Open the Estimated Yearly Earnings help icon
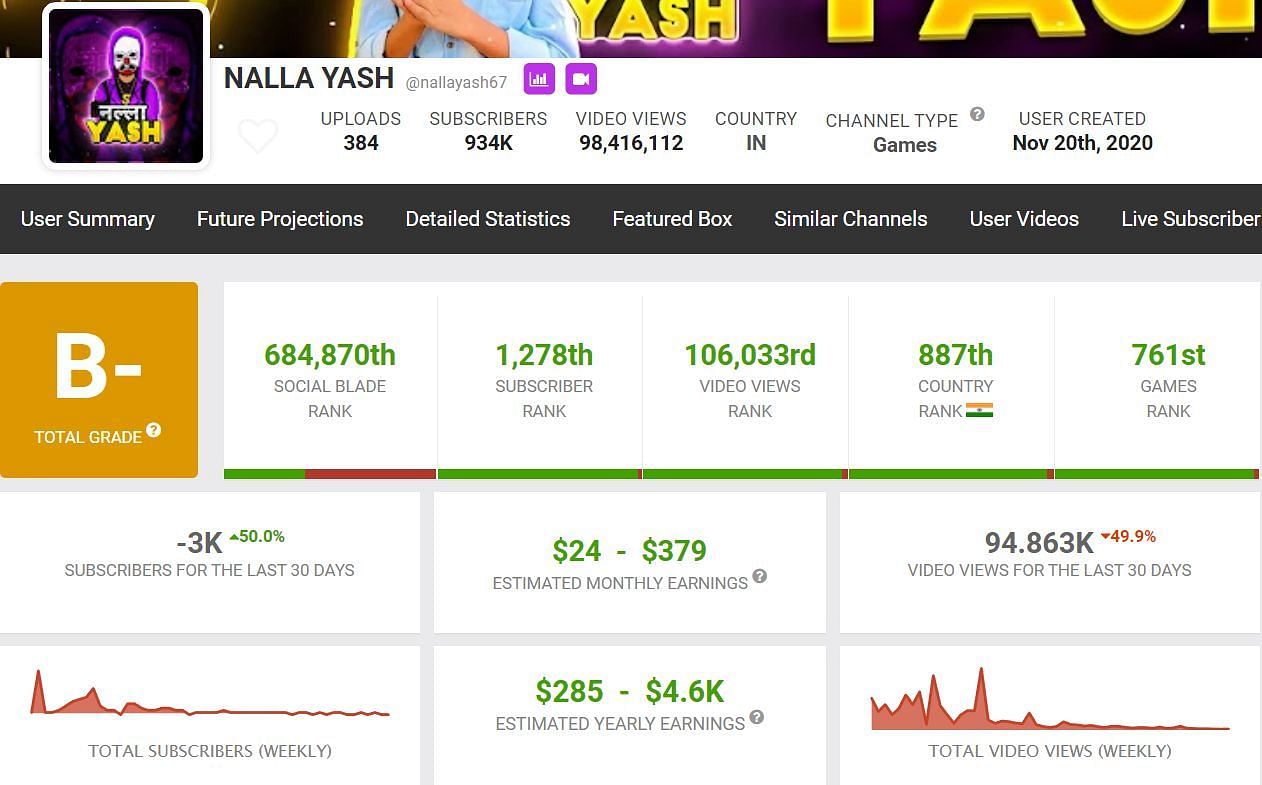 [757, 717]
